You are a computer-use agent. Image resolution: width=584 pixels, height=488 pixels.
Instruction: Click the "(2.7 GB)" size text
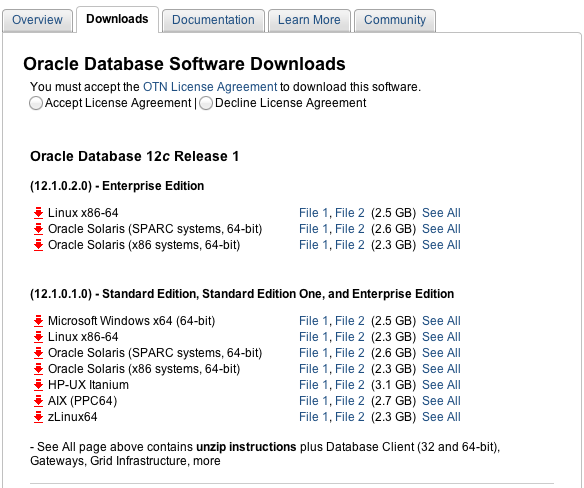393,401
